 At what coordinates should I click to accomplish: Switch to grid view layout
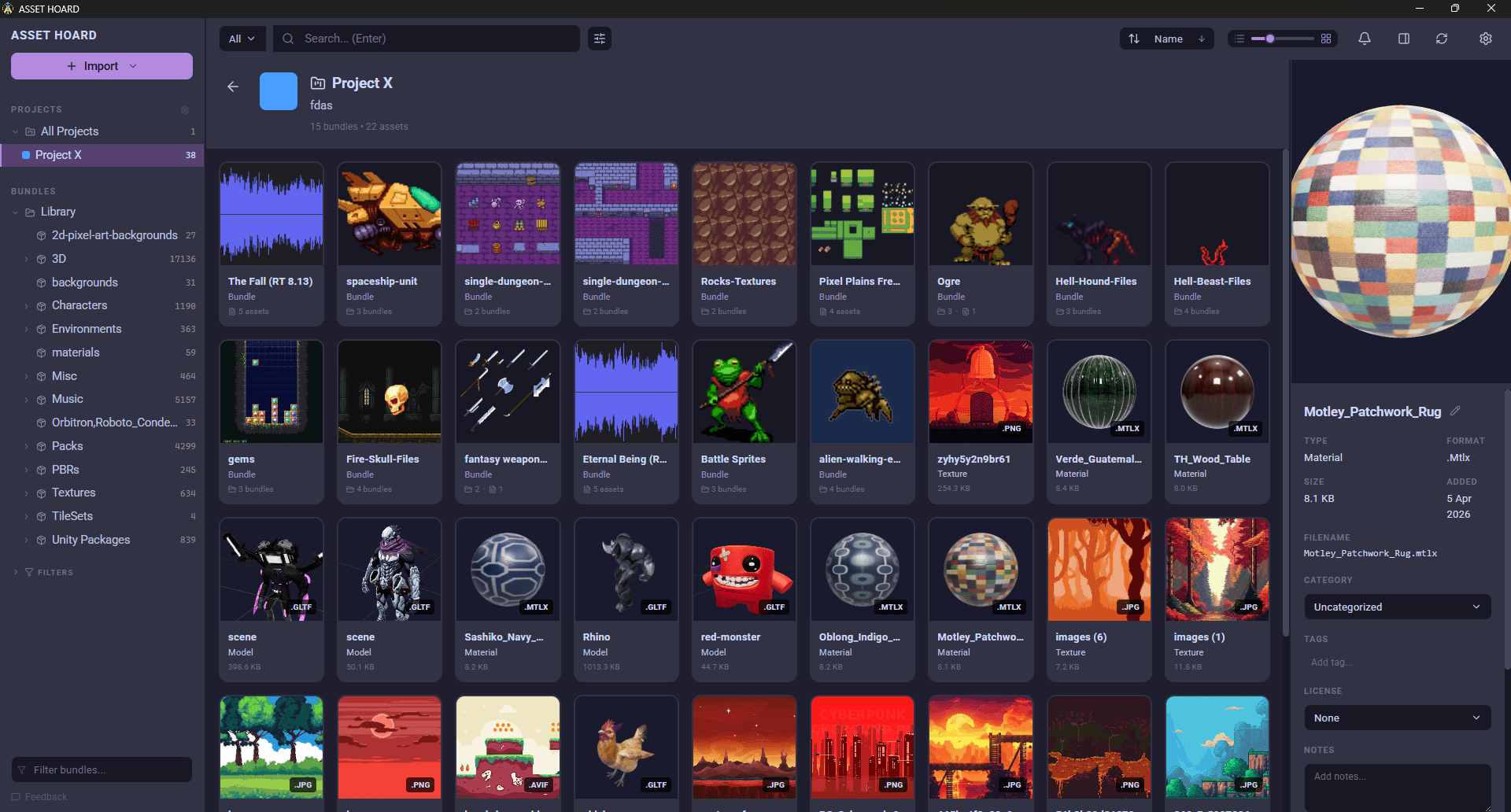click(1326, 38)
